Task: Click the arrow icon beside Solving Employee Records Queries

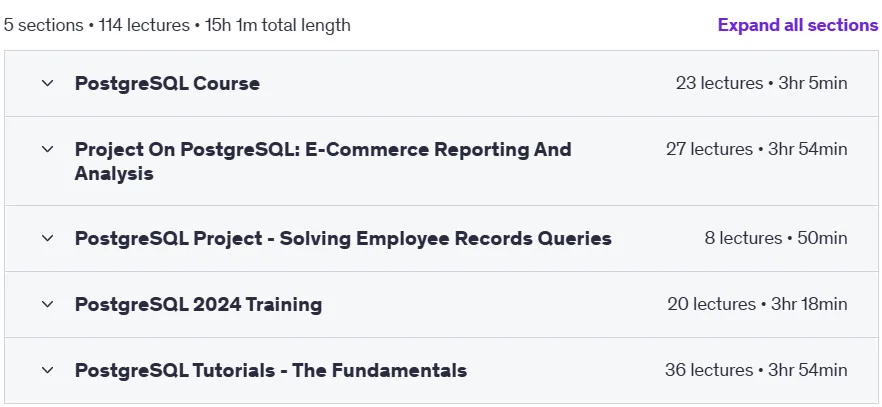Action: tap(48, 238)
